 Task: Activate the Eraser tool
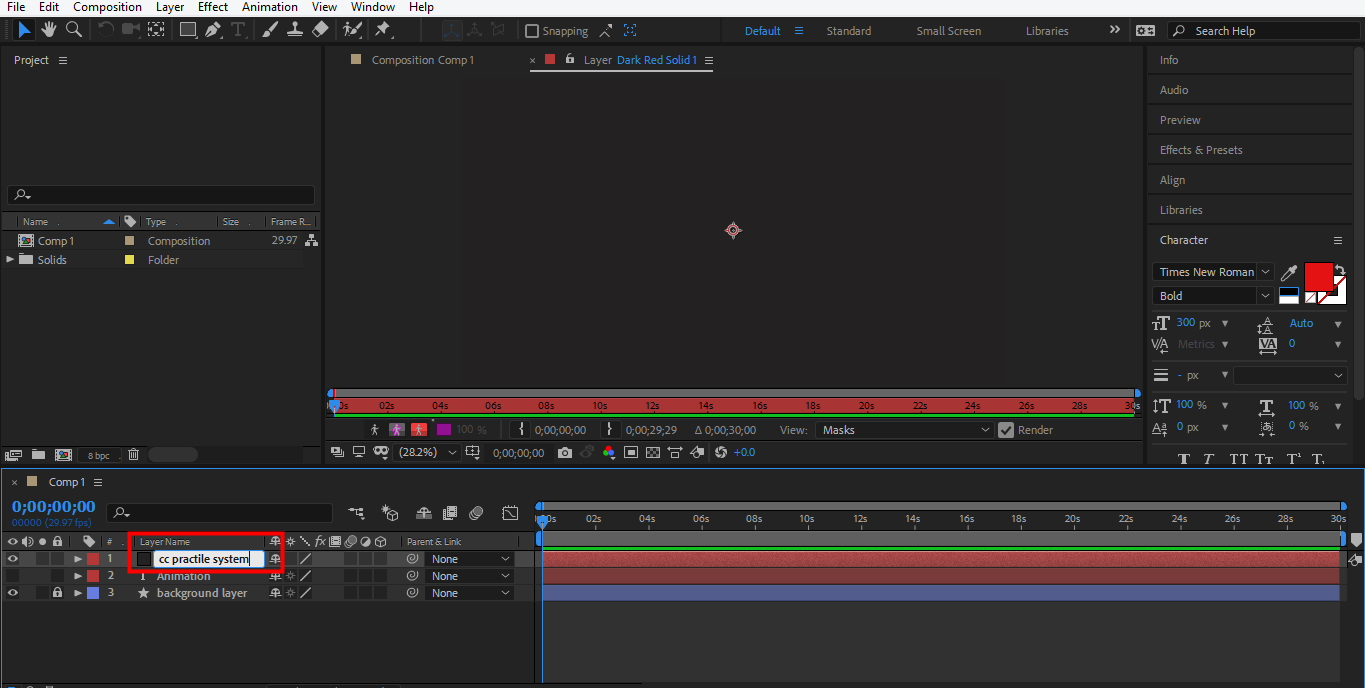320,30
